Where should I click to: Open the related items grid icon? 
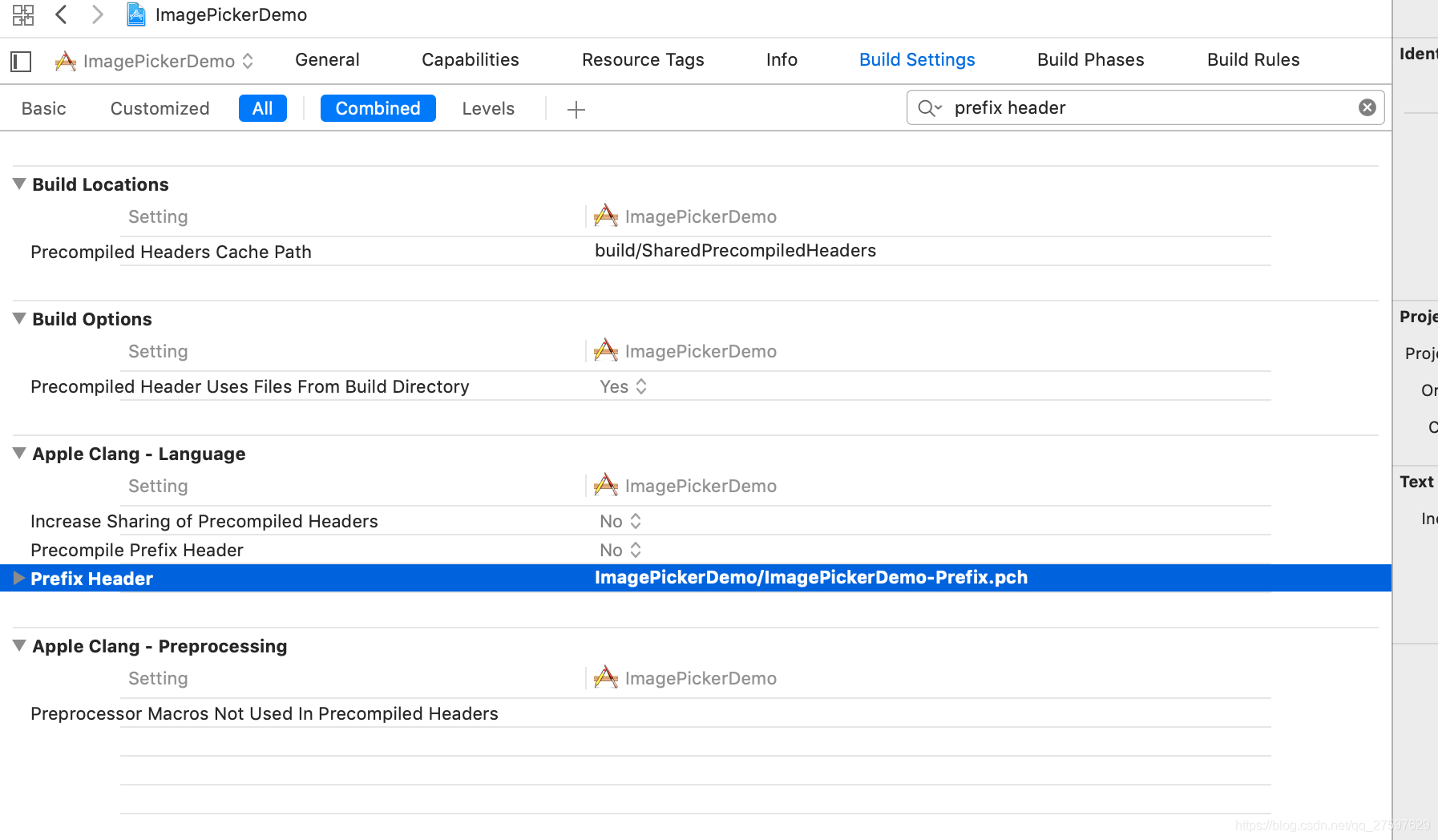click(x=23, y=14)
